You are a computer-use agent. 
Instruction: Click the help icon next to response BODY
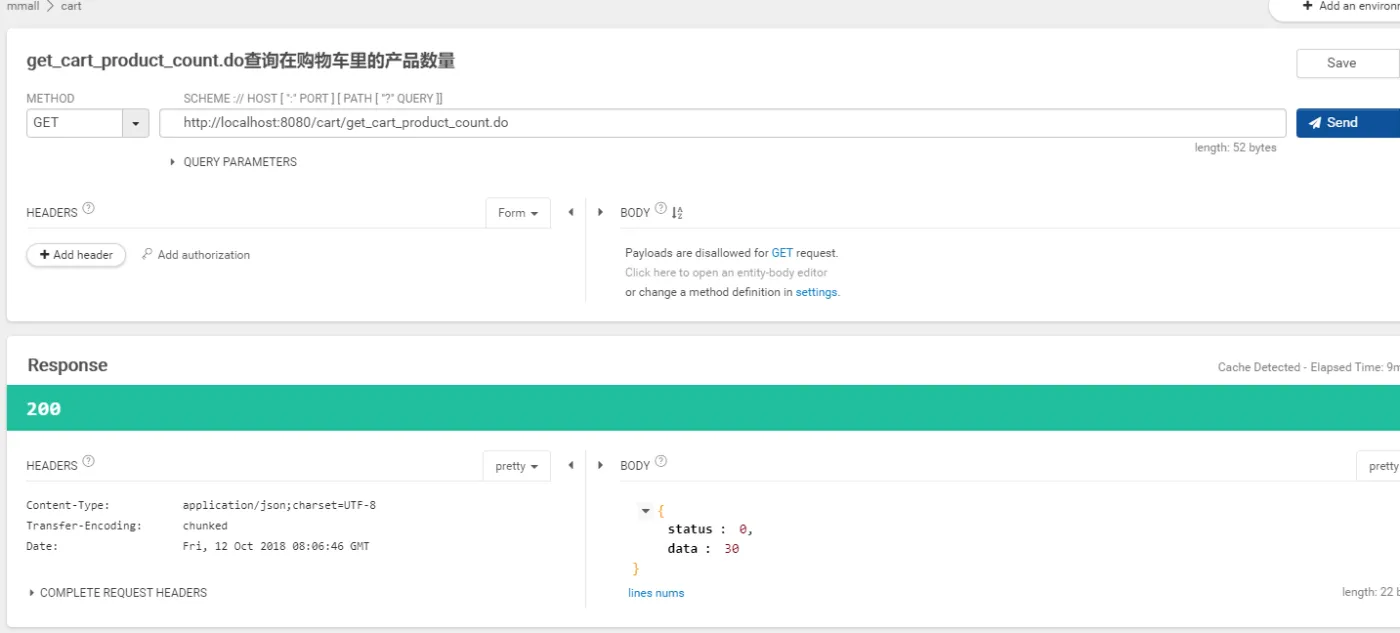pyautogui.click(x=660, y=462)
